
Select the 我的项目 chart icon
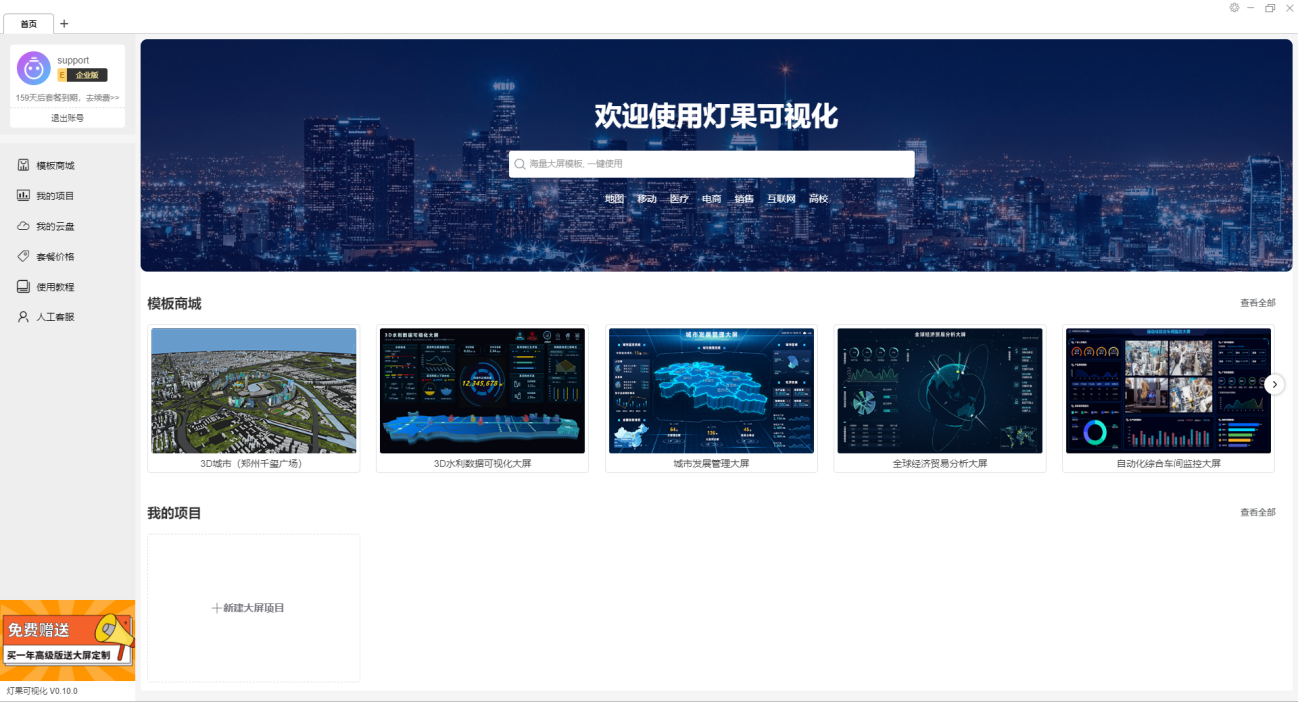coord(23,195)
